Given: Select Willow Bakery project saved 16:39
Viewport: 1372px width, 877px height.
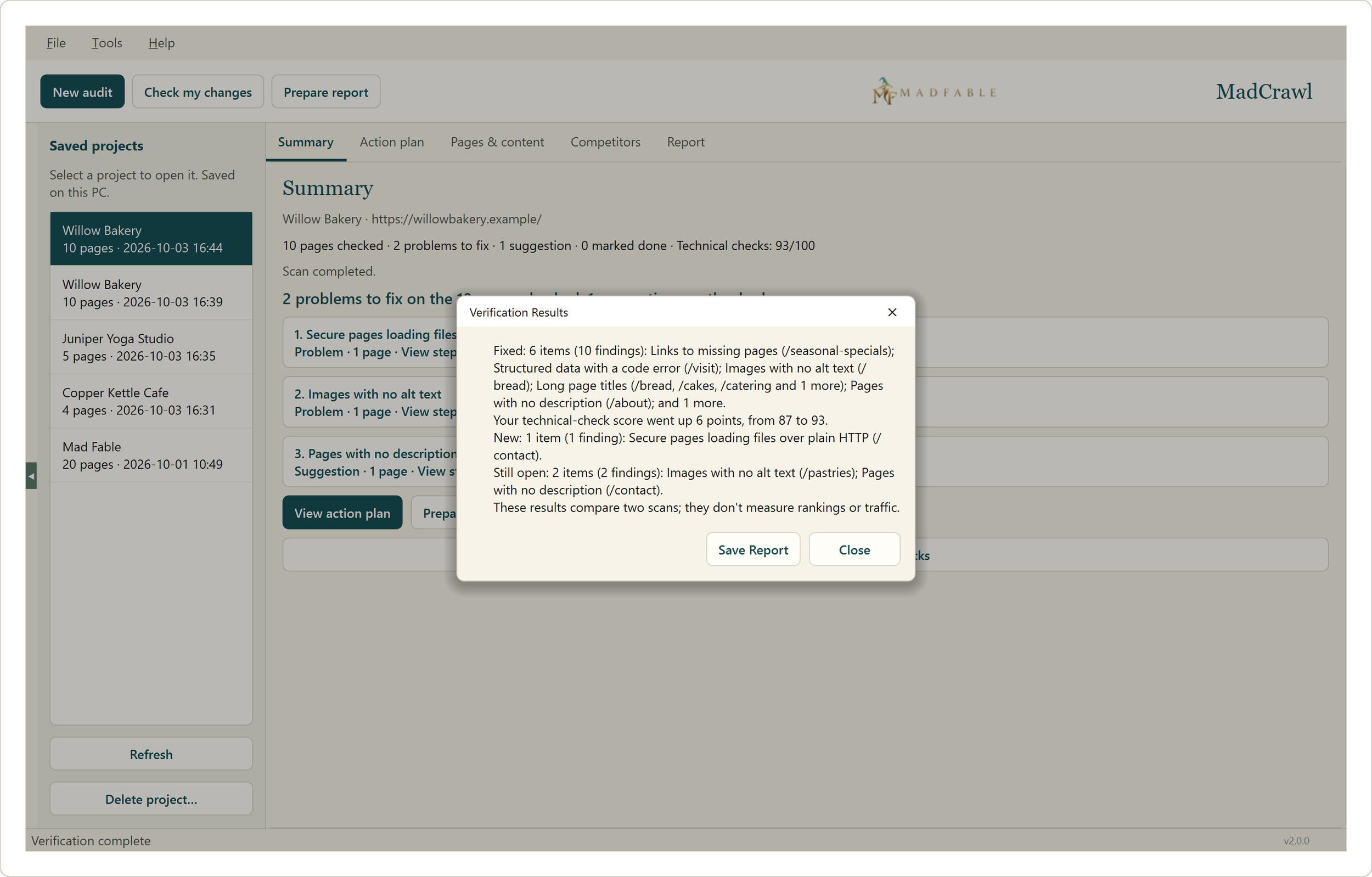Looking at the screenshot, I should [x=151, y=293].
